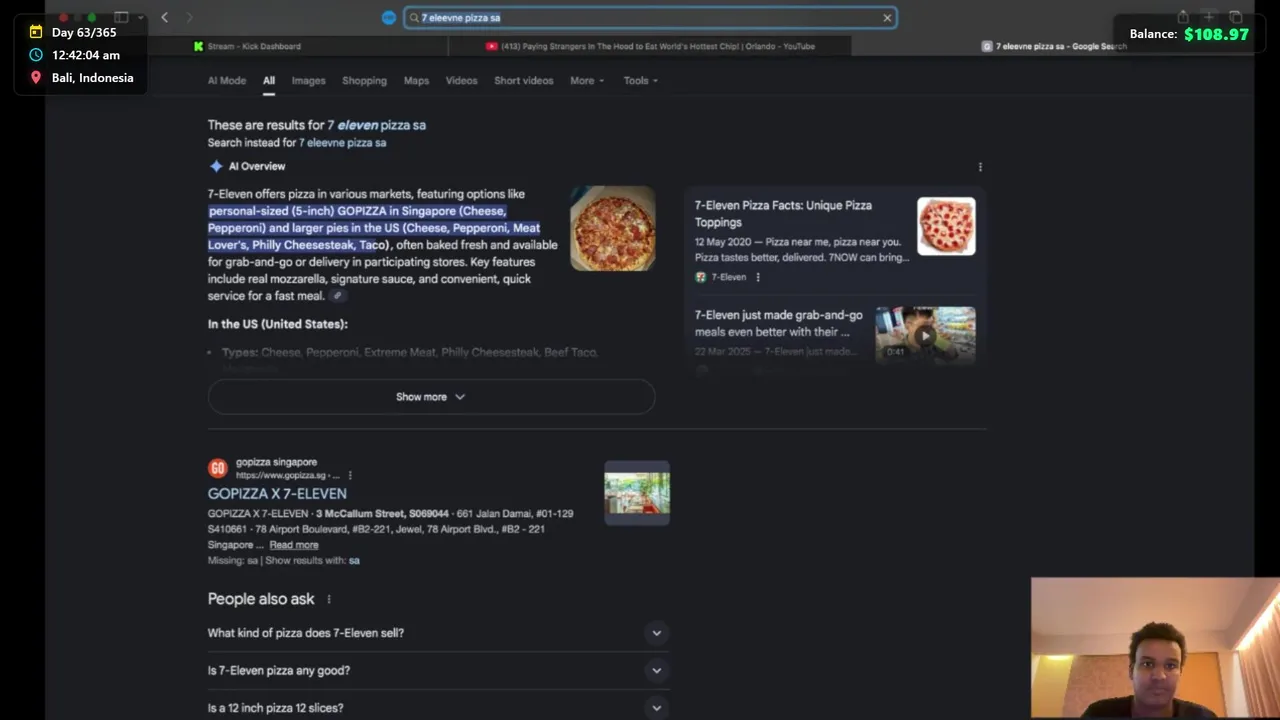Click the 7-Eleven favicon in source card

[701, 277]
